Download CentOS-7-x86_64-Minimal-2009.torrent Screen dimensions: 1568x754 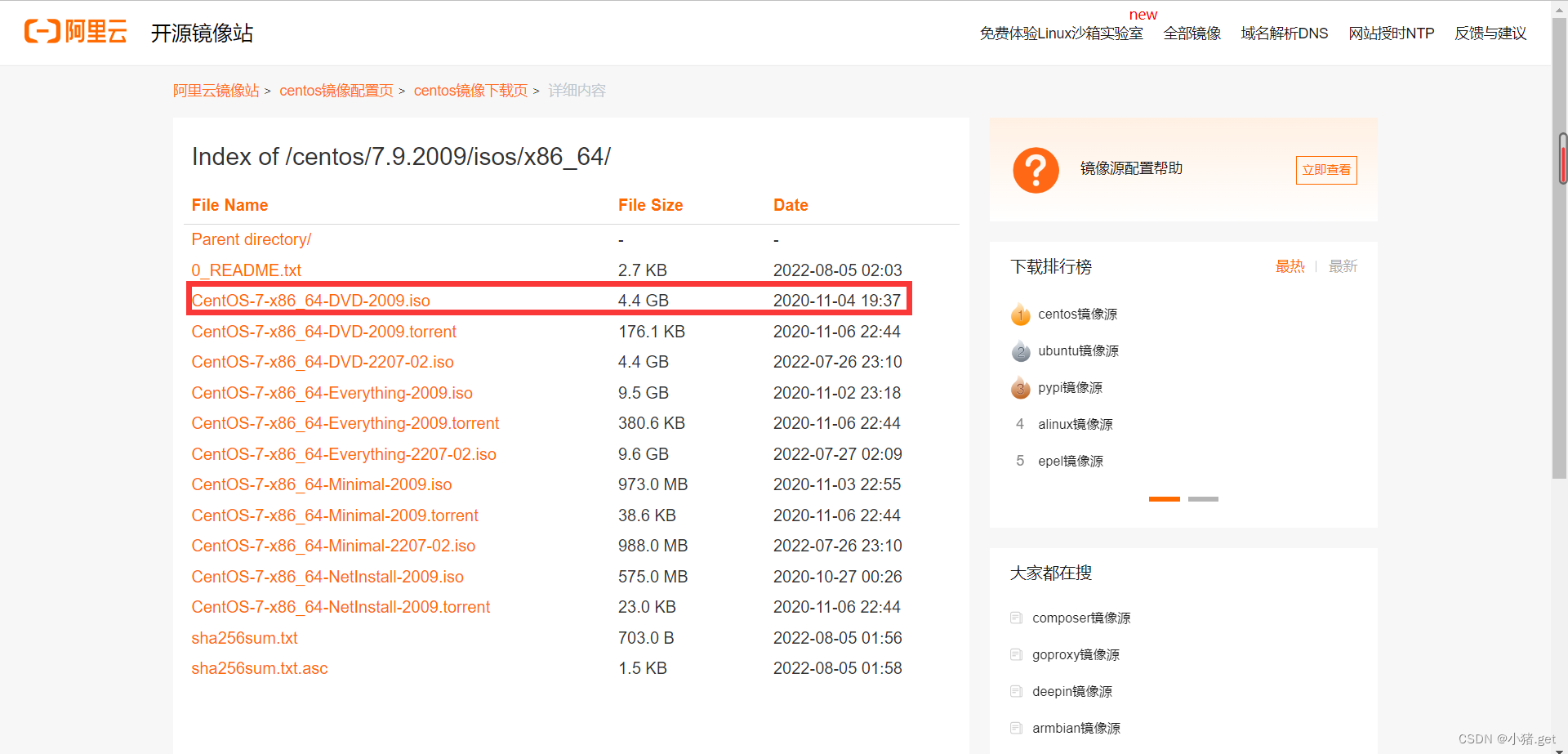point(335,515)
